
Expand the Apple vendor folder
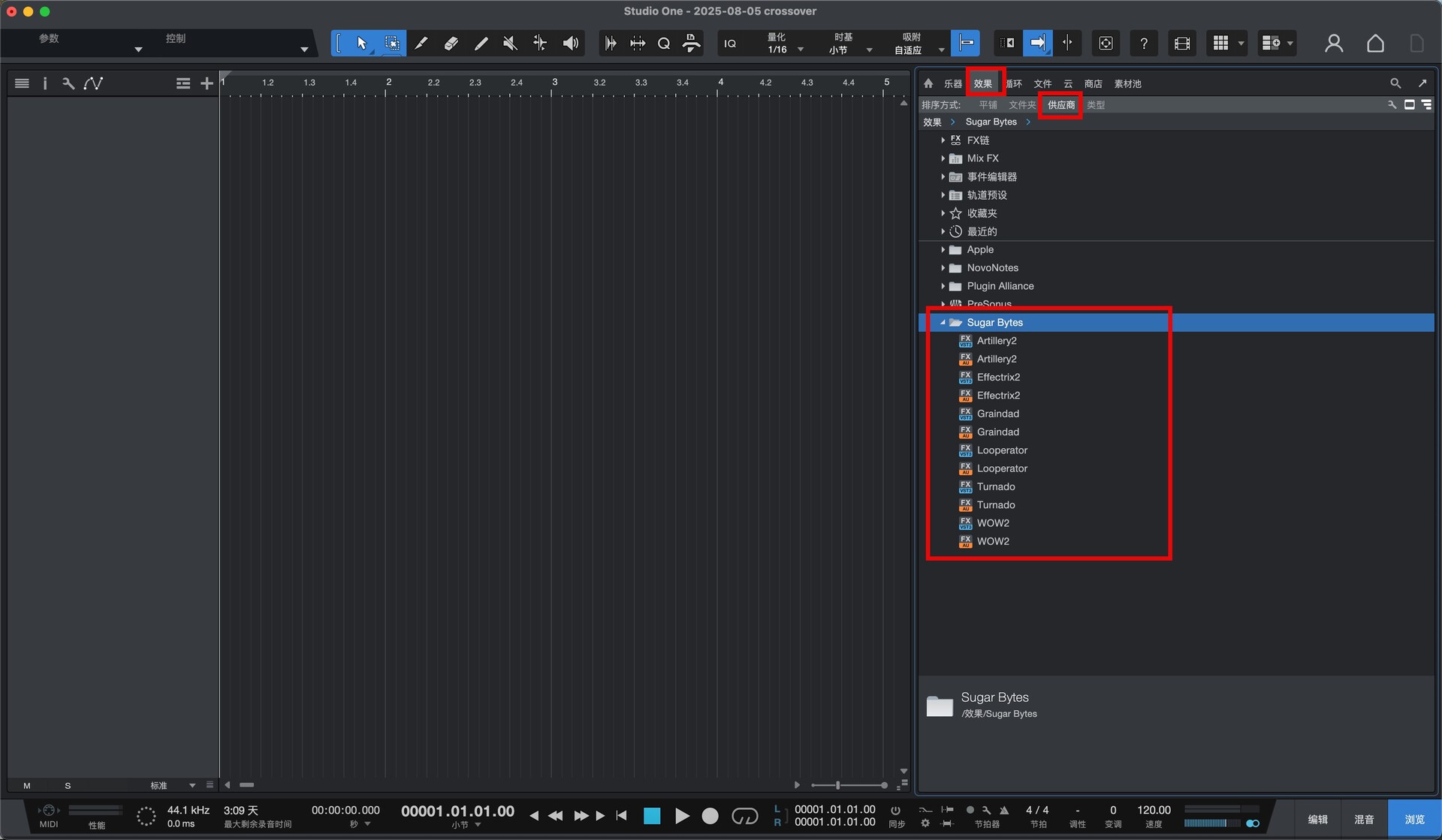pos(943,250)
